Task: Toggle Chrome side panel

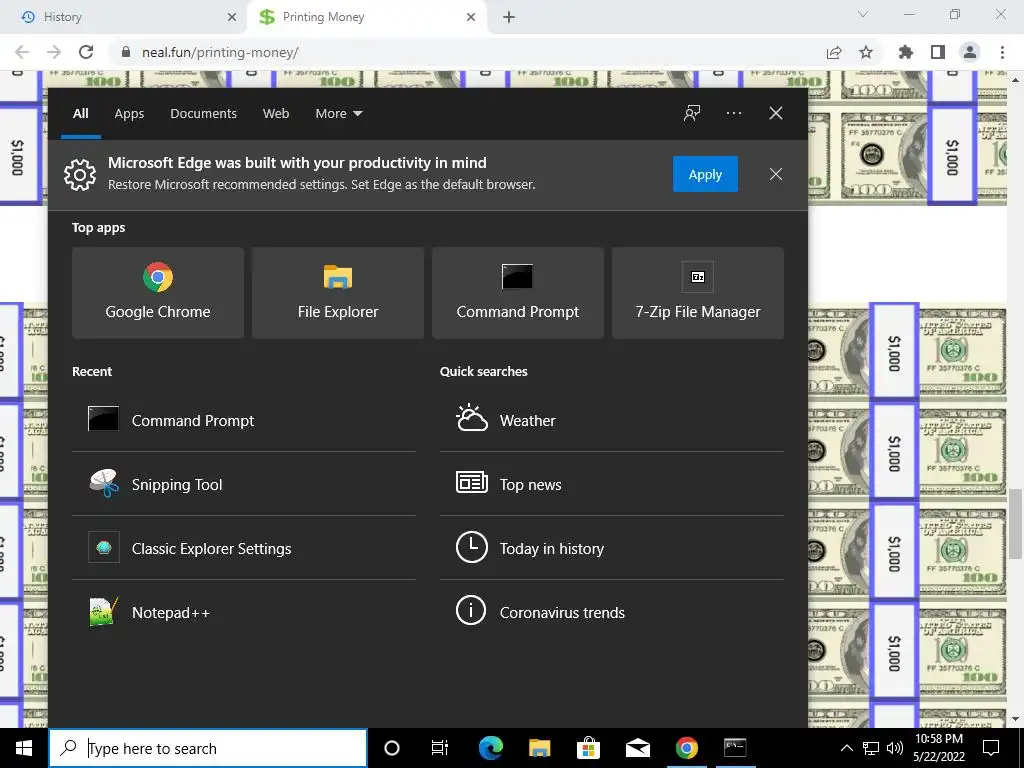Action: [938, 52]
